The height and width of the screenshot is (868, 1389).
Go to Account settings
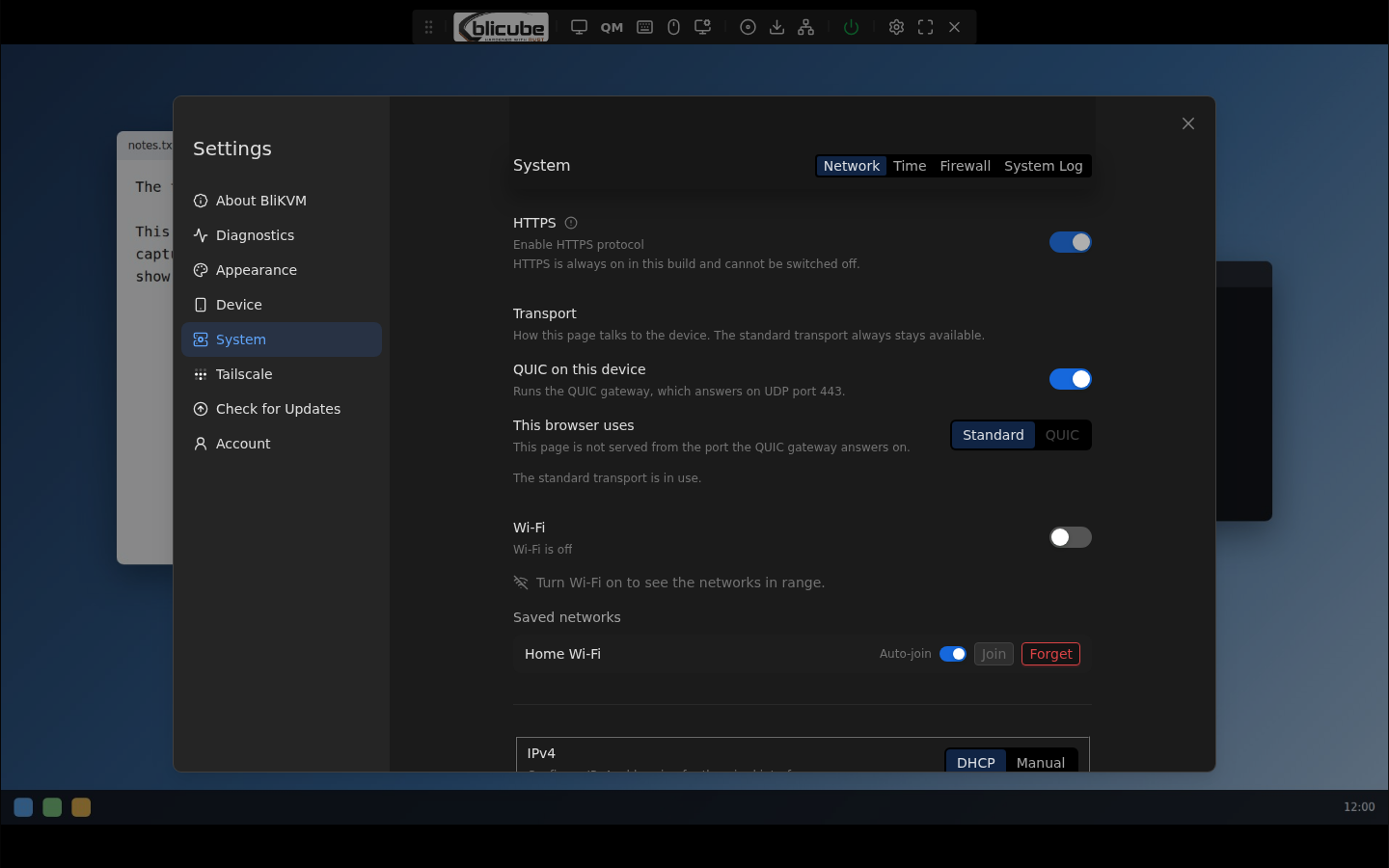tap(282, 444)
